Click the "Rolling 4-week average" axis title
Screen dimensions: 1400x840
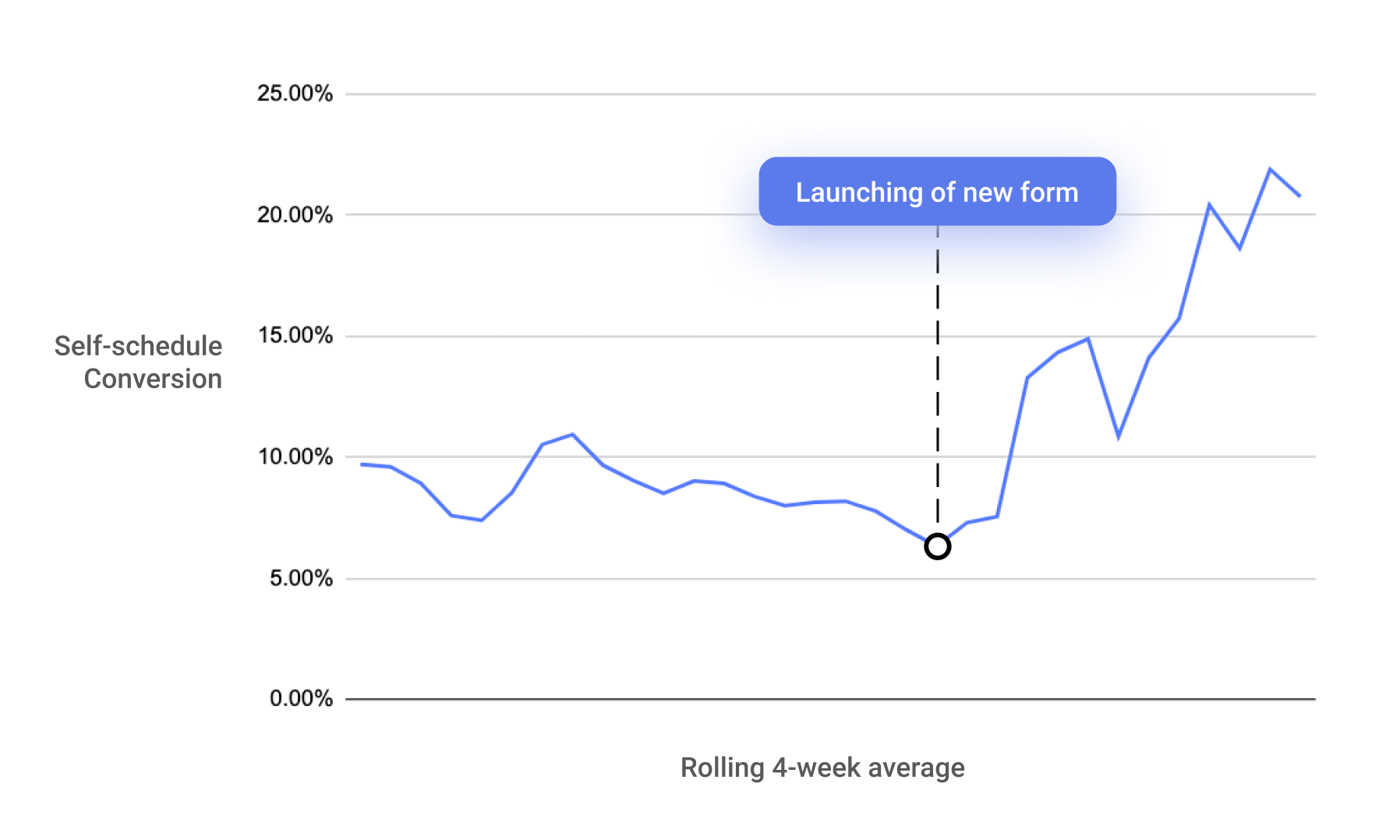click(x=822, y=768)
